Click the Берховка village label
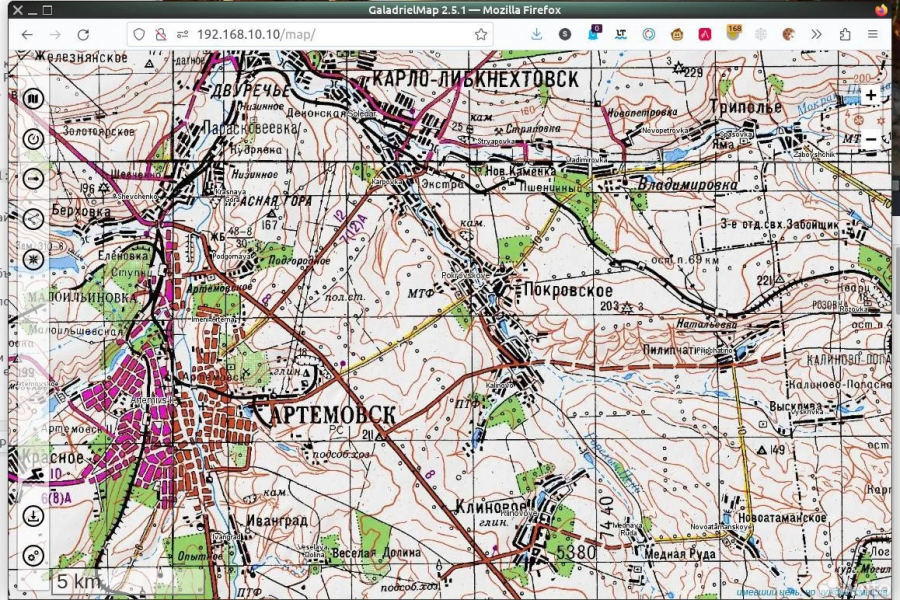This screenshot has width=900, height=600. pyautogui.click(x=81, y=210)
